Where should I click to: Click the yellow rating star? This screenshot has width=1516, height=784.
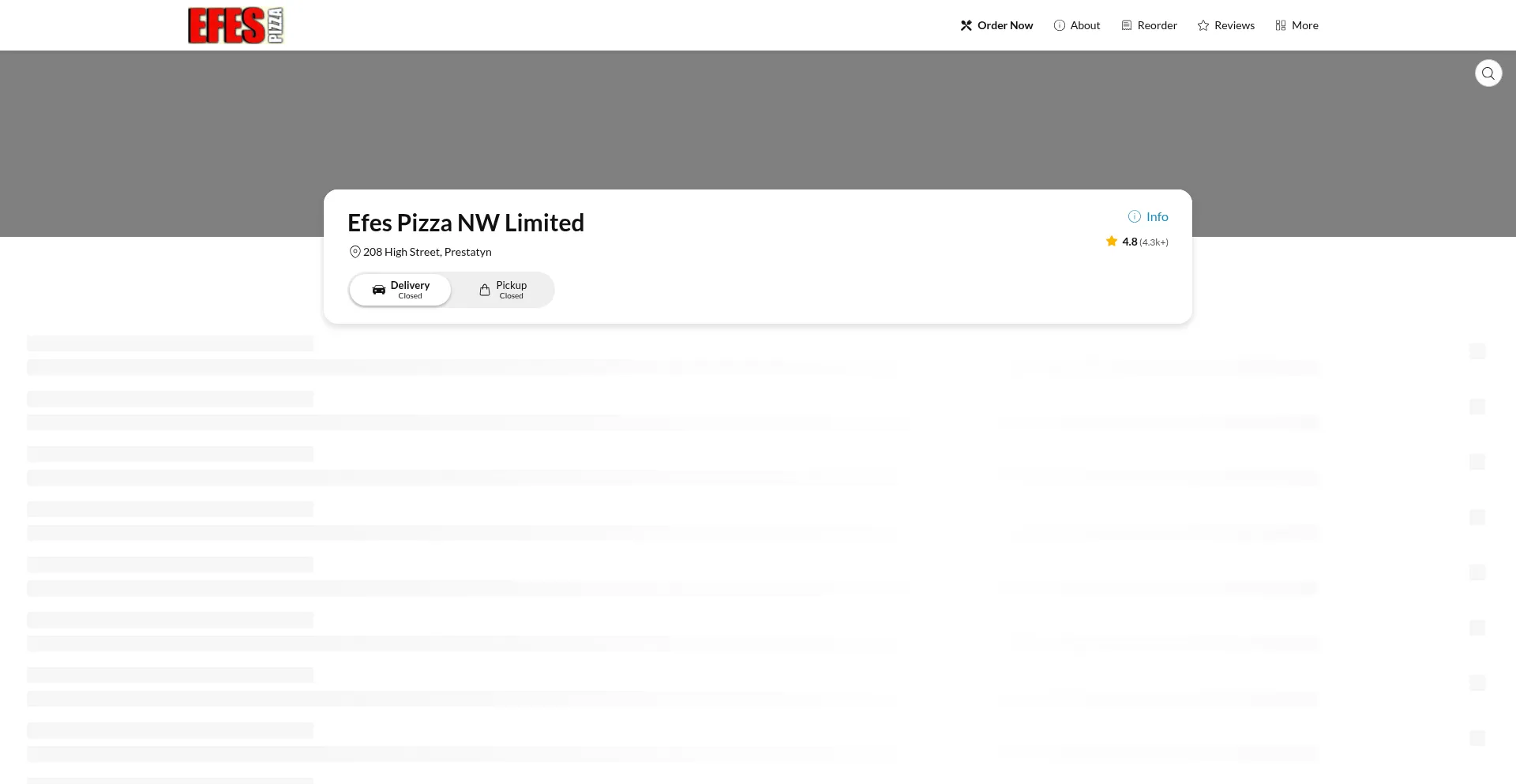point(1112,242)
